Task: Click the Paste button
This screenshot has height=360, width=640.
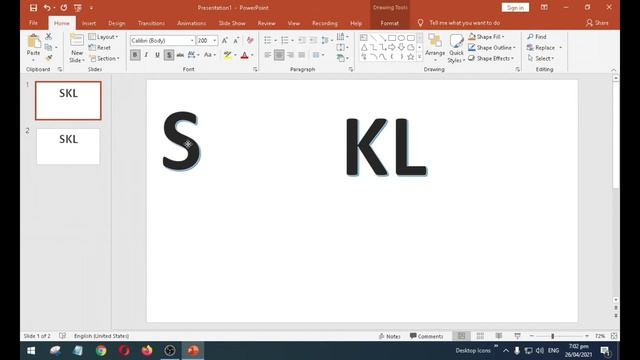Action: (x=33, y=46)
